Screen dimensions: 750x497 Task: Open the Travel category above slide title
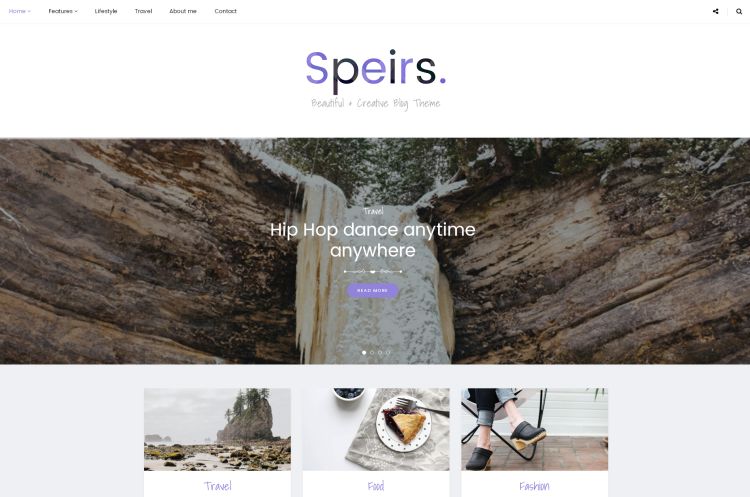(373, 211)
